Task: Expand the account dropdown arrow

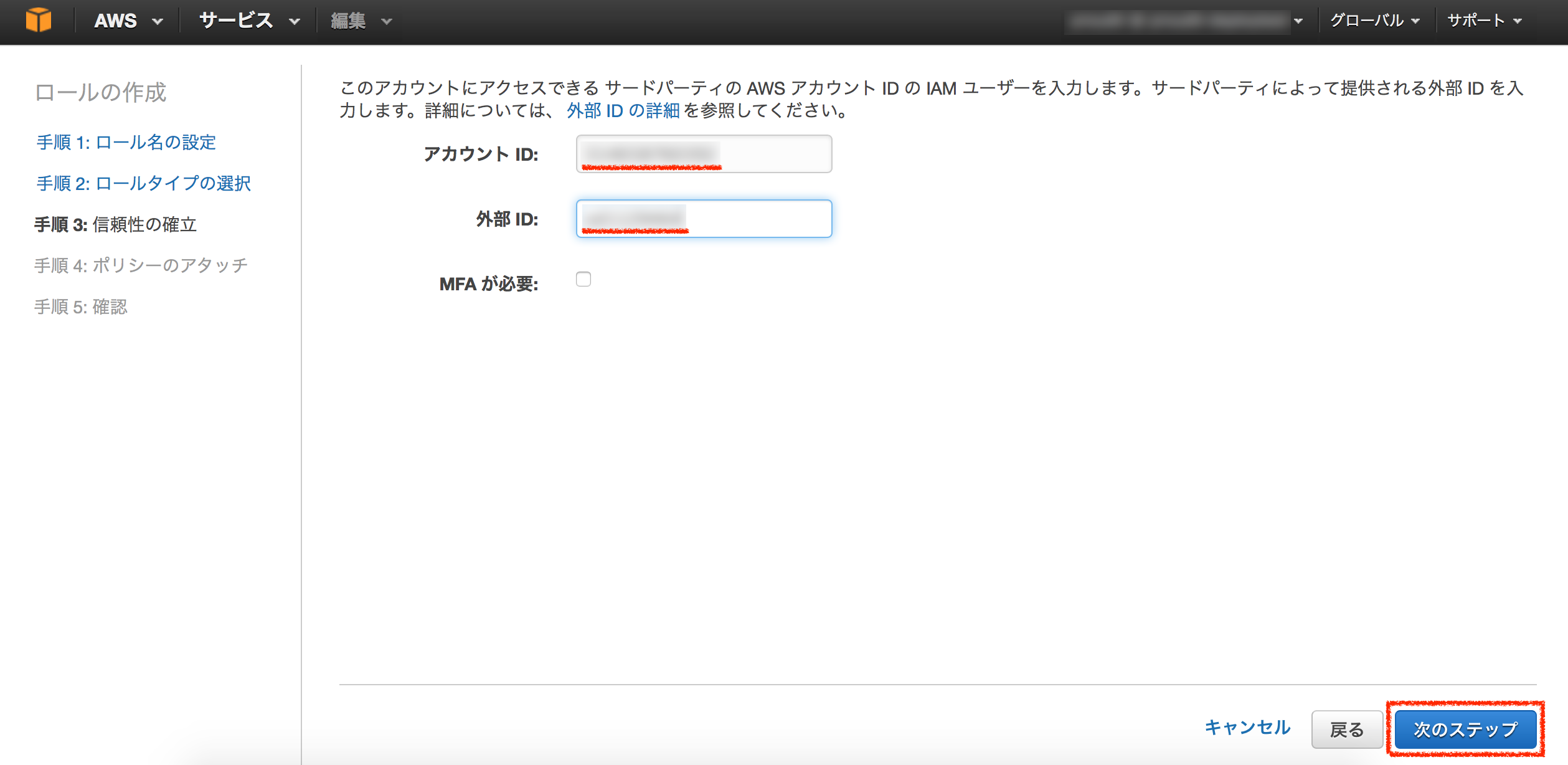Action: pyautogui.click(x=1299, y=22)
